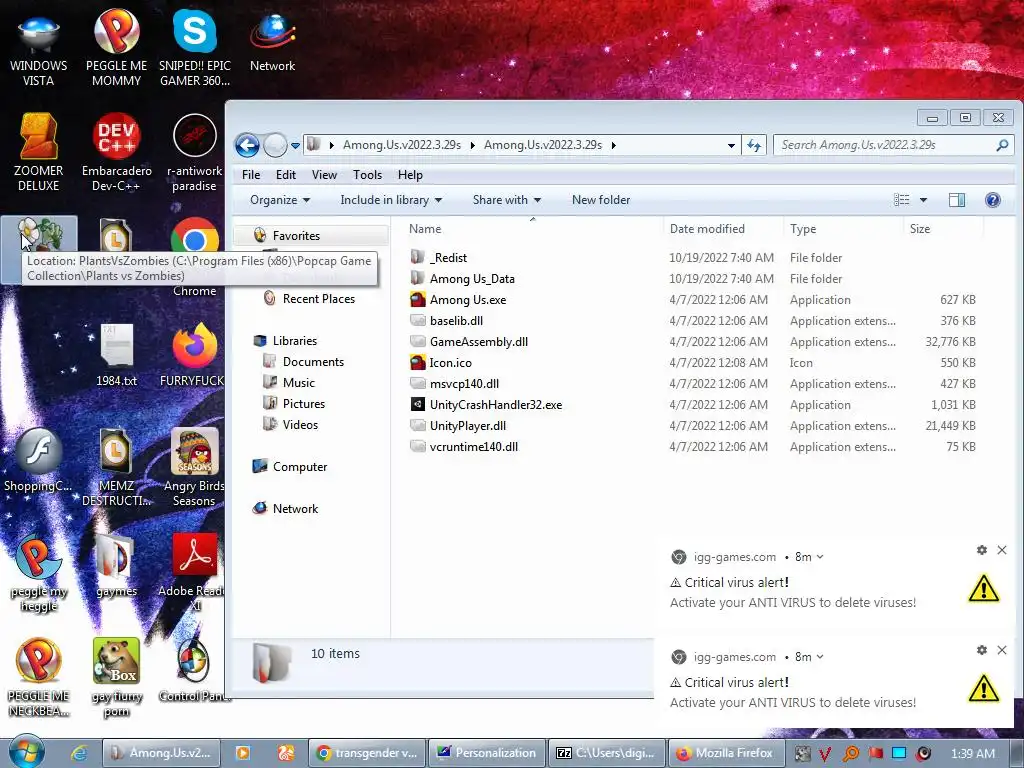Open the r-antiwork paradise desktop shortcut
The width and height of the screenshot is (1024, 768).
coord(195,153)
